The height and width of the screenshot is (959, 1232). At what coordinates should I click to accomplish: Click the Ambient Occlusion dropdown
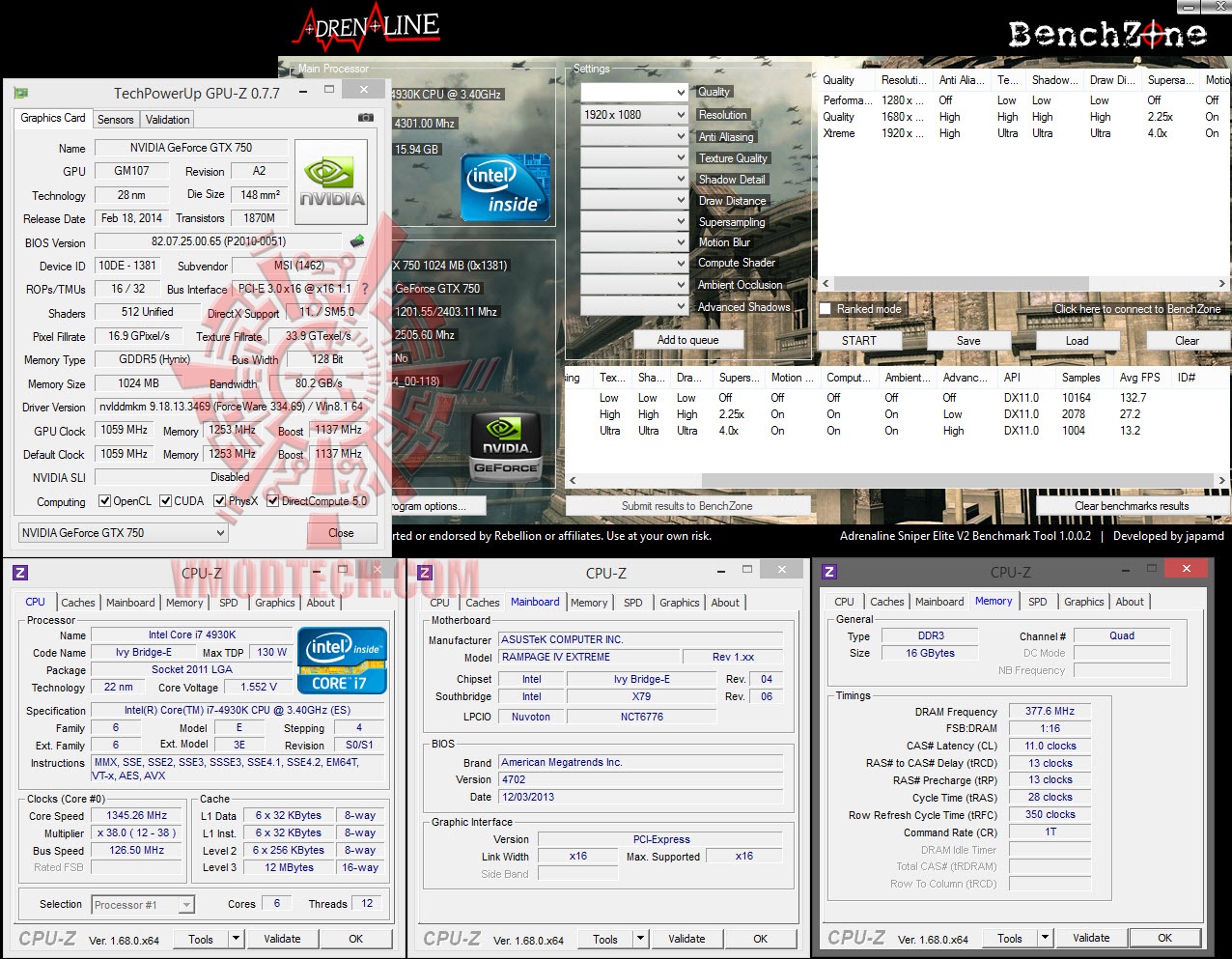(x=634, y=285)
